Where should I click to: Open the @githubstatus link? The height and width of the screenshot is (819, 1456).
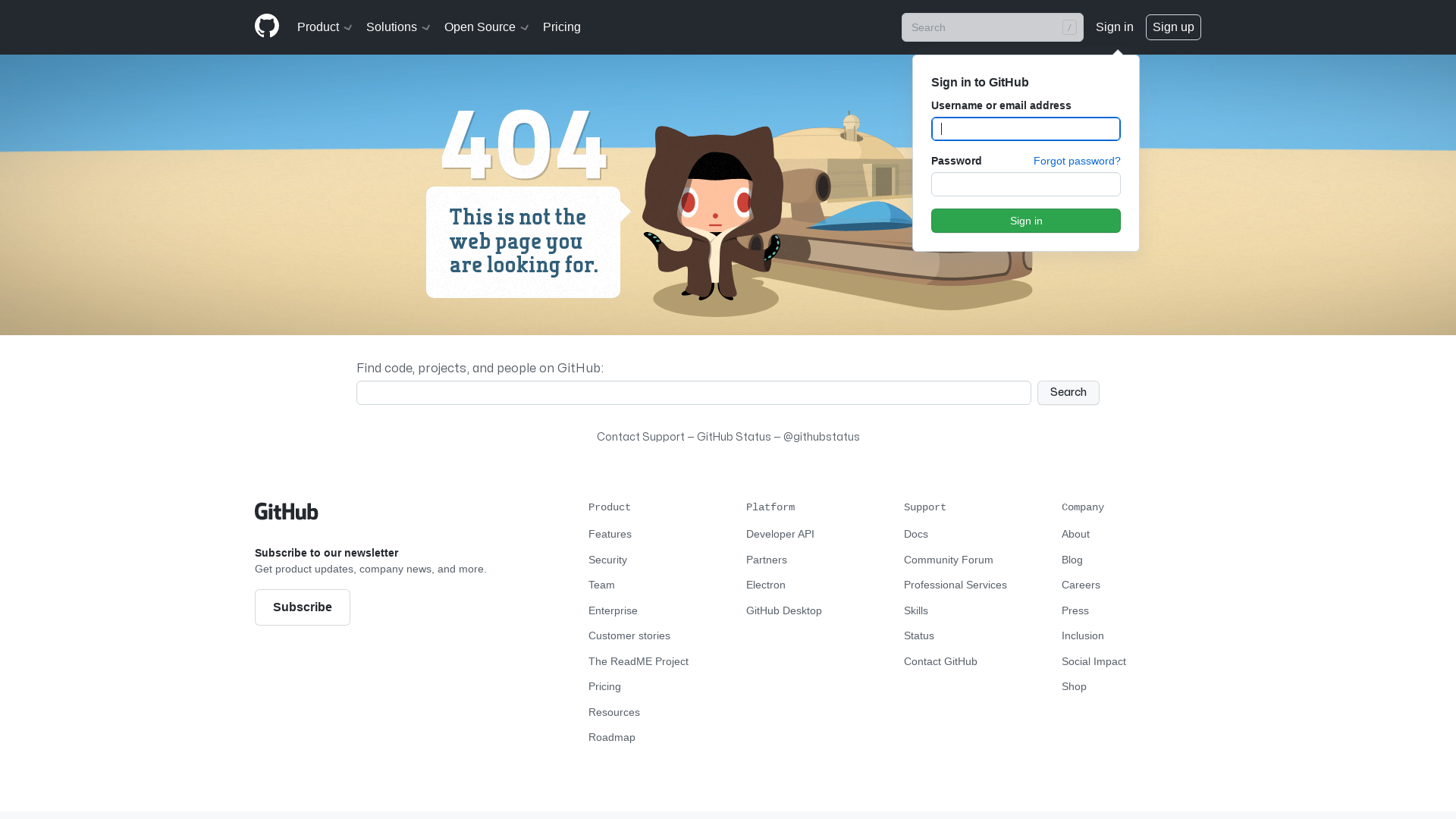pyautogui.click(x=821, y=437)
